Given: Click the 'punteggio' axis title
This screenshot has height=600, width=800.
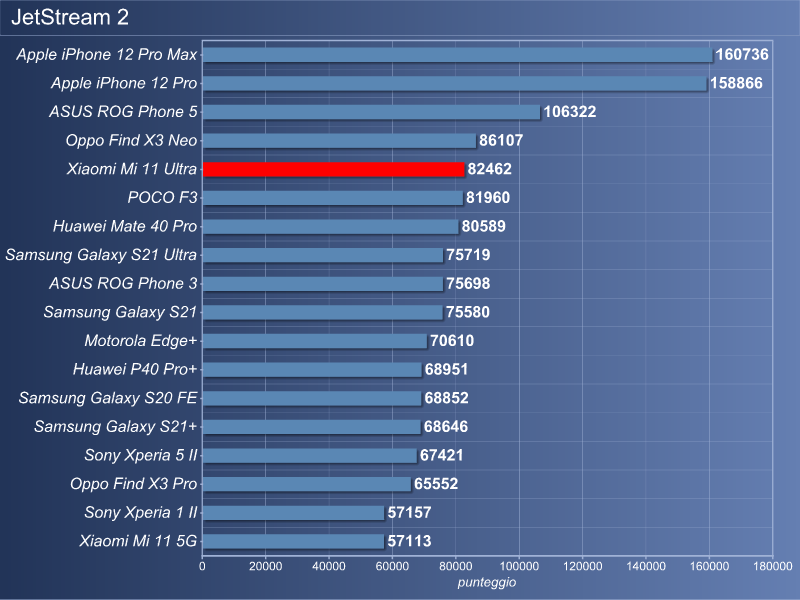Looking at the screenshot, I should coord(487,582).
